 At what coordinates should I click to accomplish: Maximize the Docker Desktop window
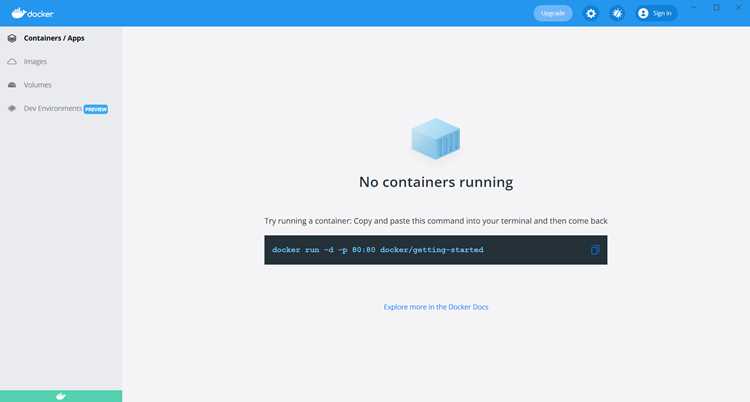pyautogui.click(x=716, y=7)
